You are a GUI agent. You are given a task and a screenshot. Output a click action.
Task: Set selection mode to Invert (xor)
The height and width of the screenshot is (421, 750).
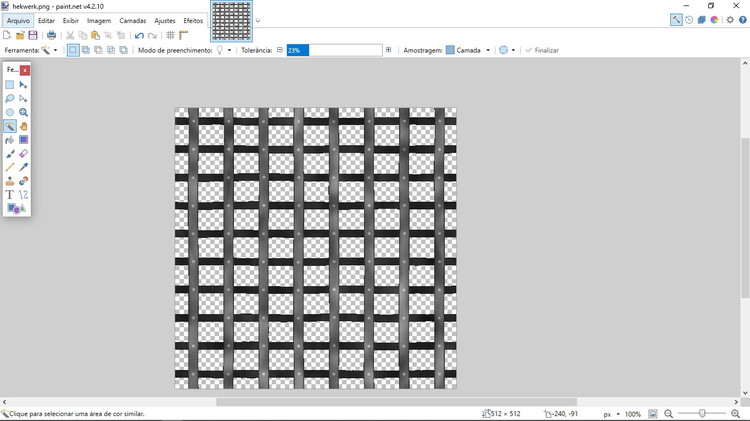pos(123,50)
